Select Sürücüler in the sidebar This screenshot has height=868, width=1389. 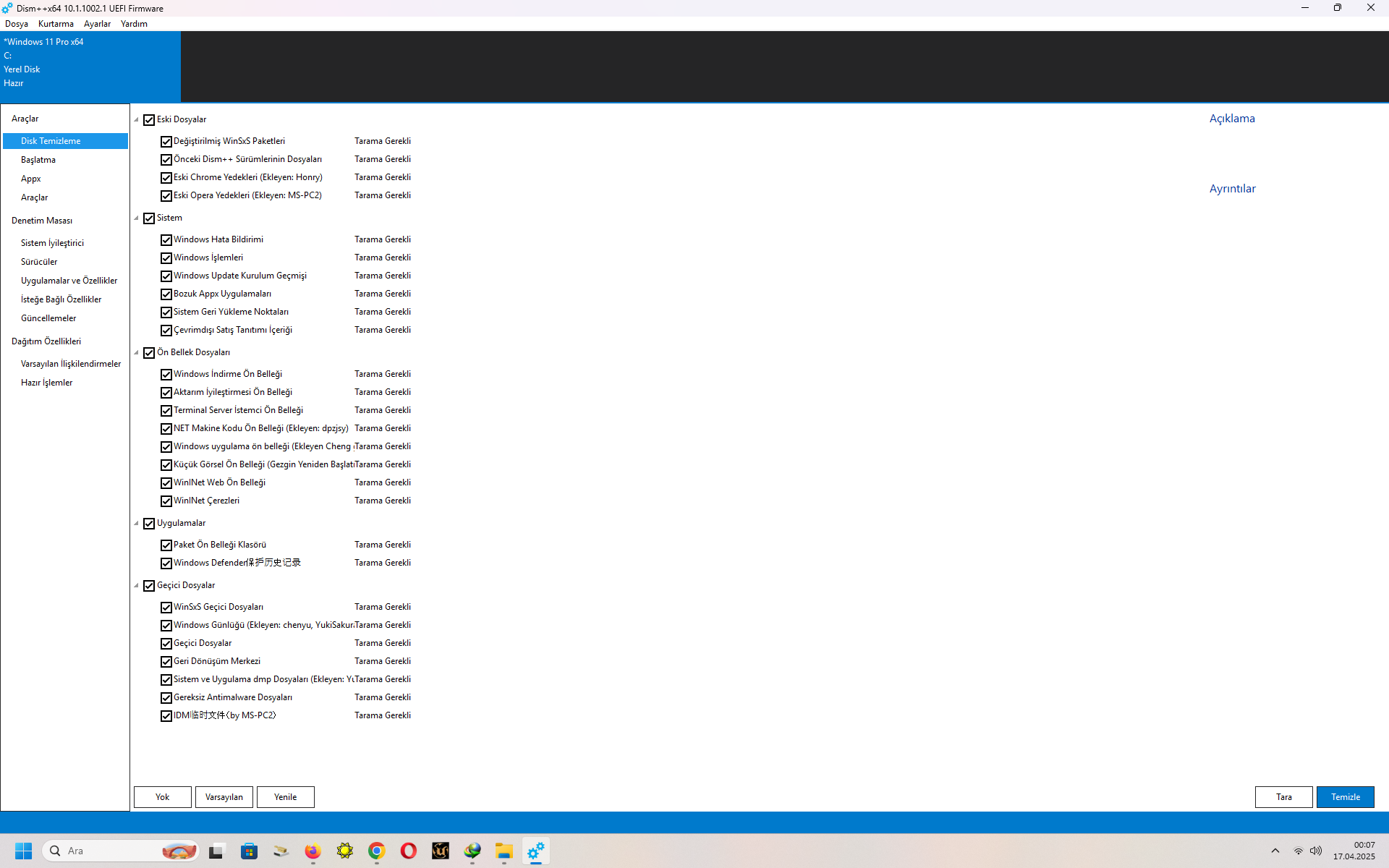tap(39, 262)
